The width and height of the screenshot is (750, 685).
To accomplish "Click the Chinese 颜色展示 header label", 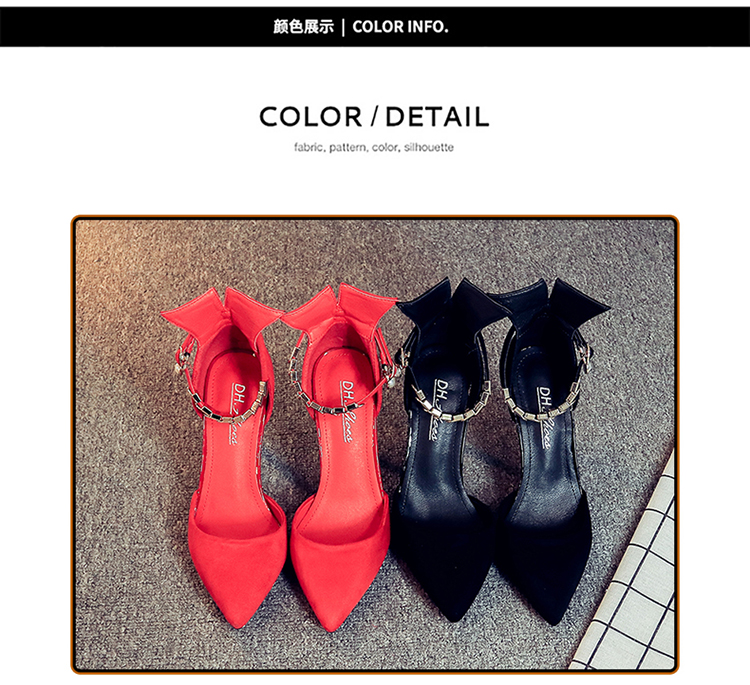I will point(303,27).
